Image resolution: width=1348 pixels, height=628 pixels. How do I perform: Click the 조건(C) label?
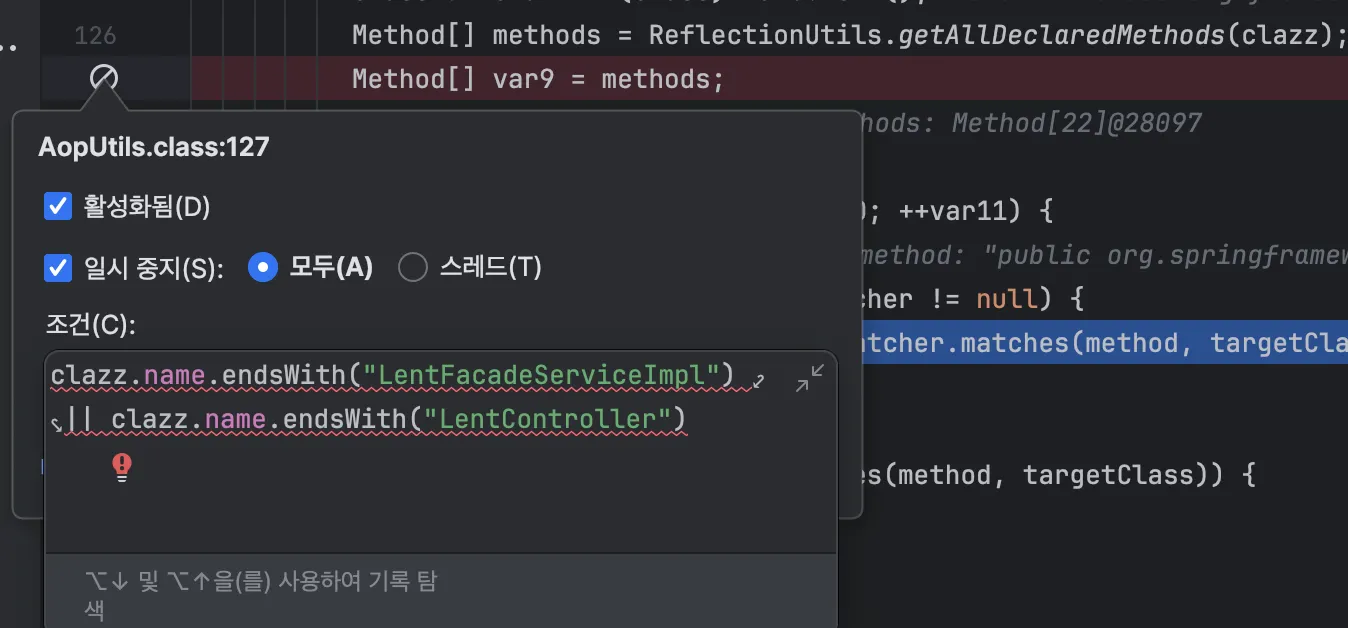point(89,325)
